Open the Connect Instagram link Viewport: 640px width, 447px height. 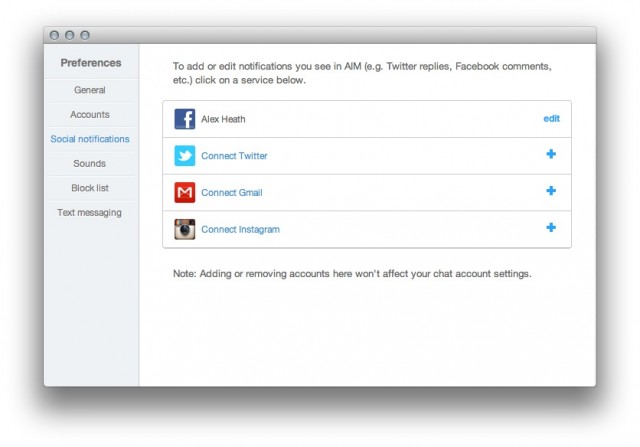tap(240, 229)
